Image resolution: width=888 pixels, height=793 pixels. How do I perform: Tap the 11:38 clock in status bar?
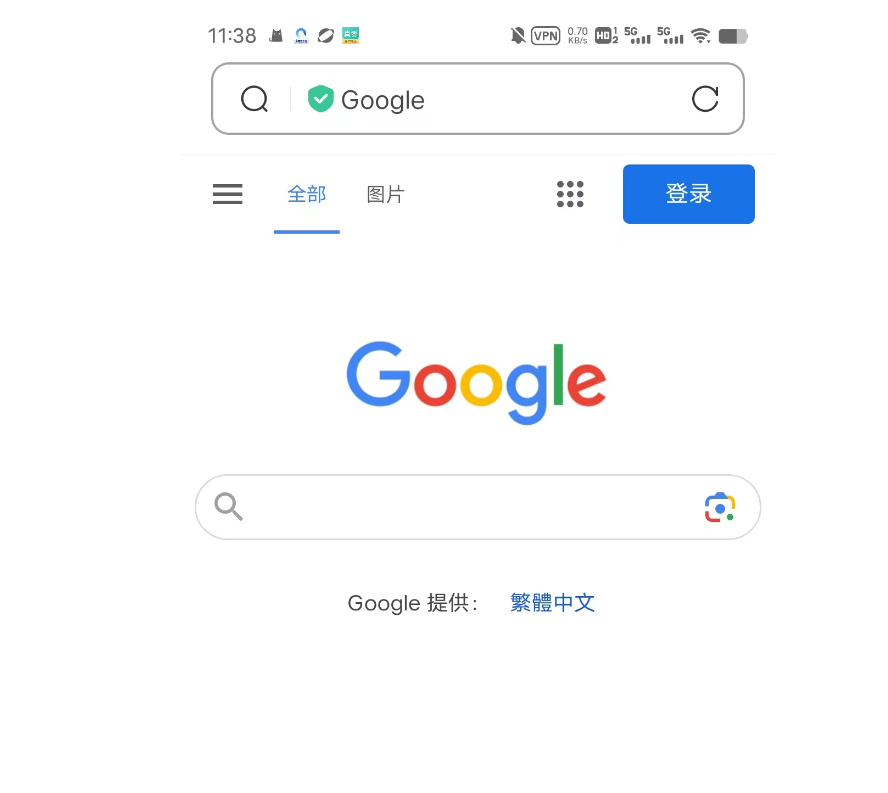click(x=232, y=36)
